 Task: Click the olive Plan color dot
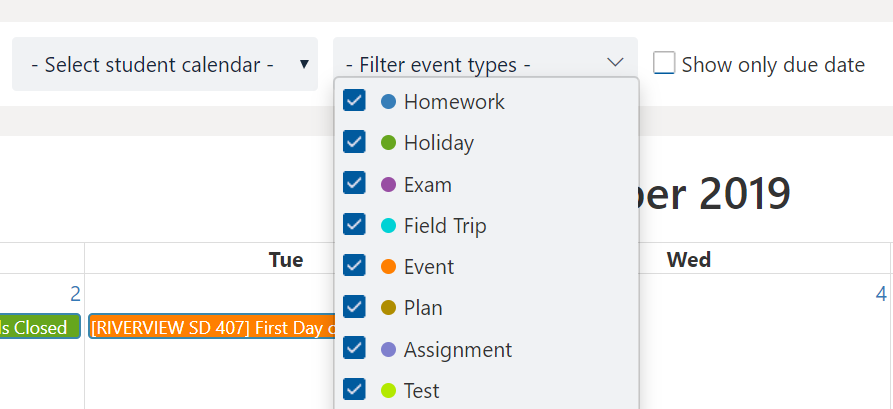click(x=388, y=308)
